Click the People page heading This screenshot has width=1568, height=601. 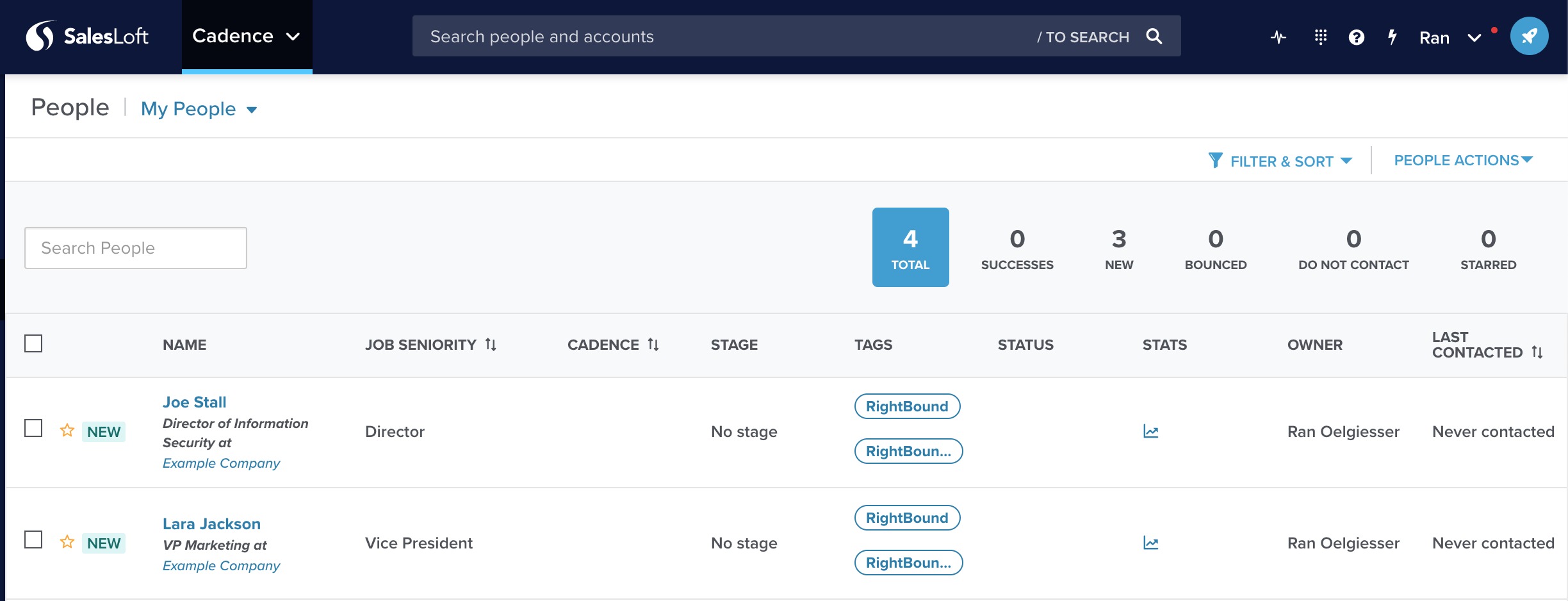[70, 108]
